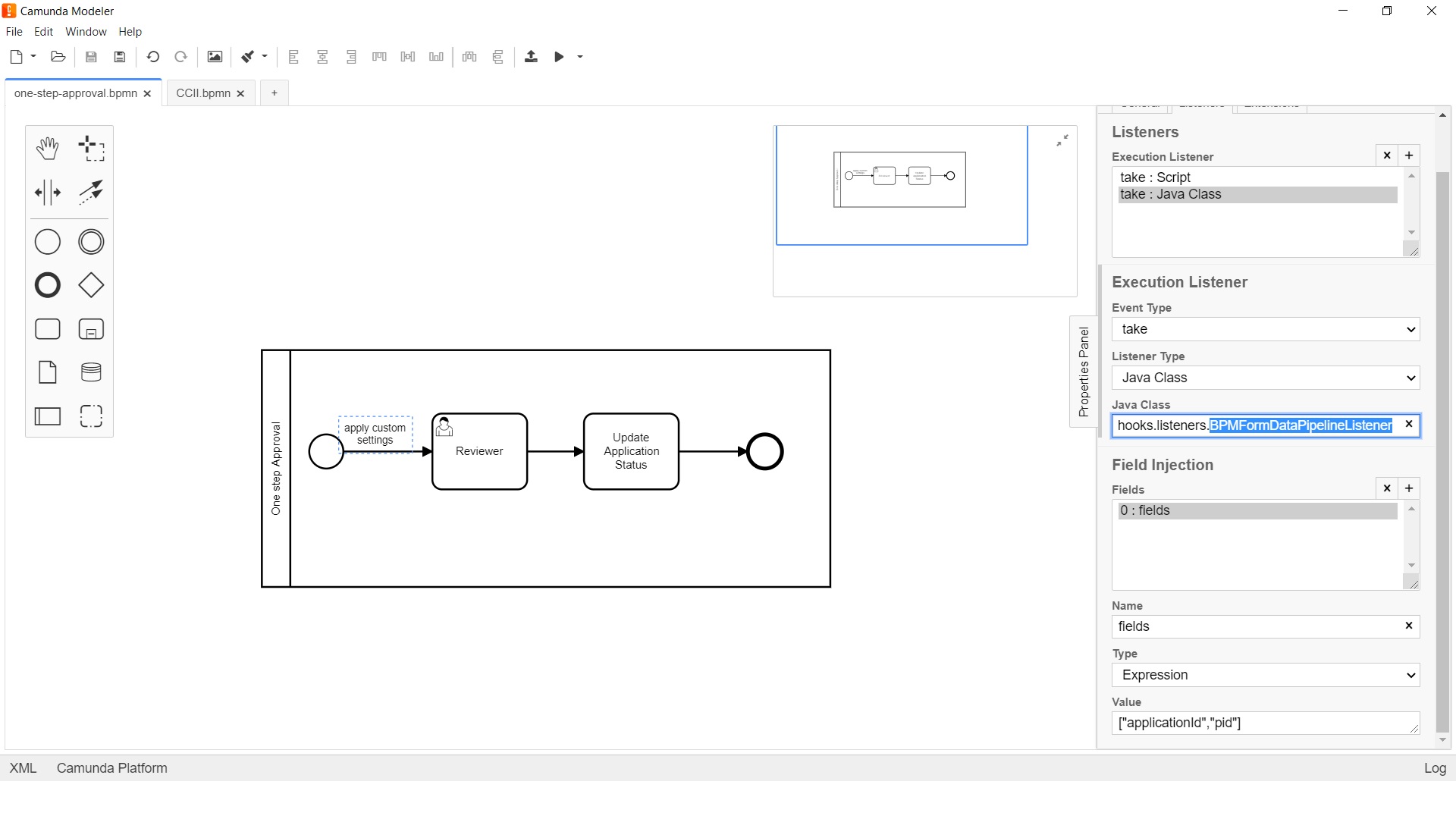Switch to XML view
This screenshot has width=1456, height=819.
pyautogui.click(x=23, y=768)
